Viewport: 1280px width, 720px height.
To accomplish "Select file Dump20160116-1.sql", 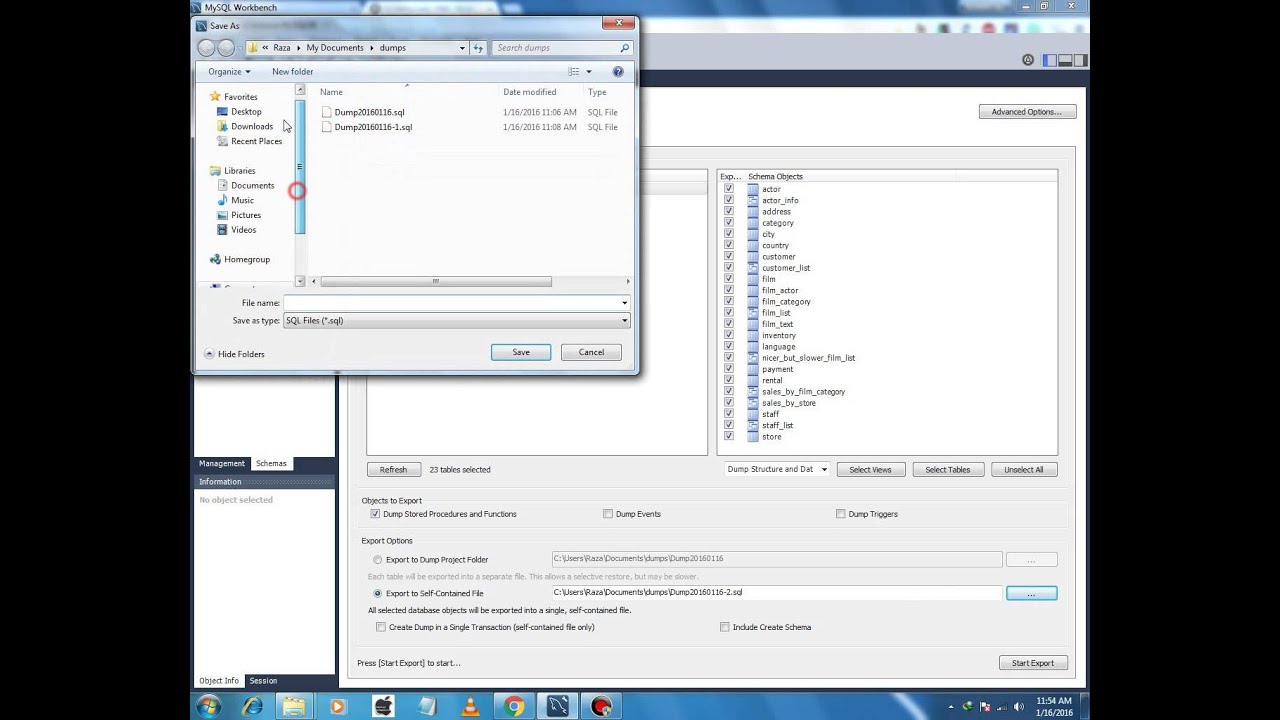I will point(373,127).
